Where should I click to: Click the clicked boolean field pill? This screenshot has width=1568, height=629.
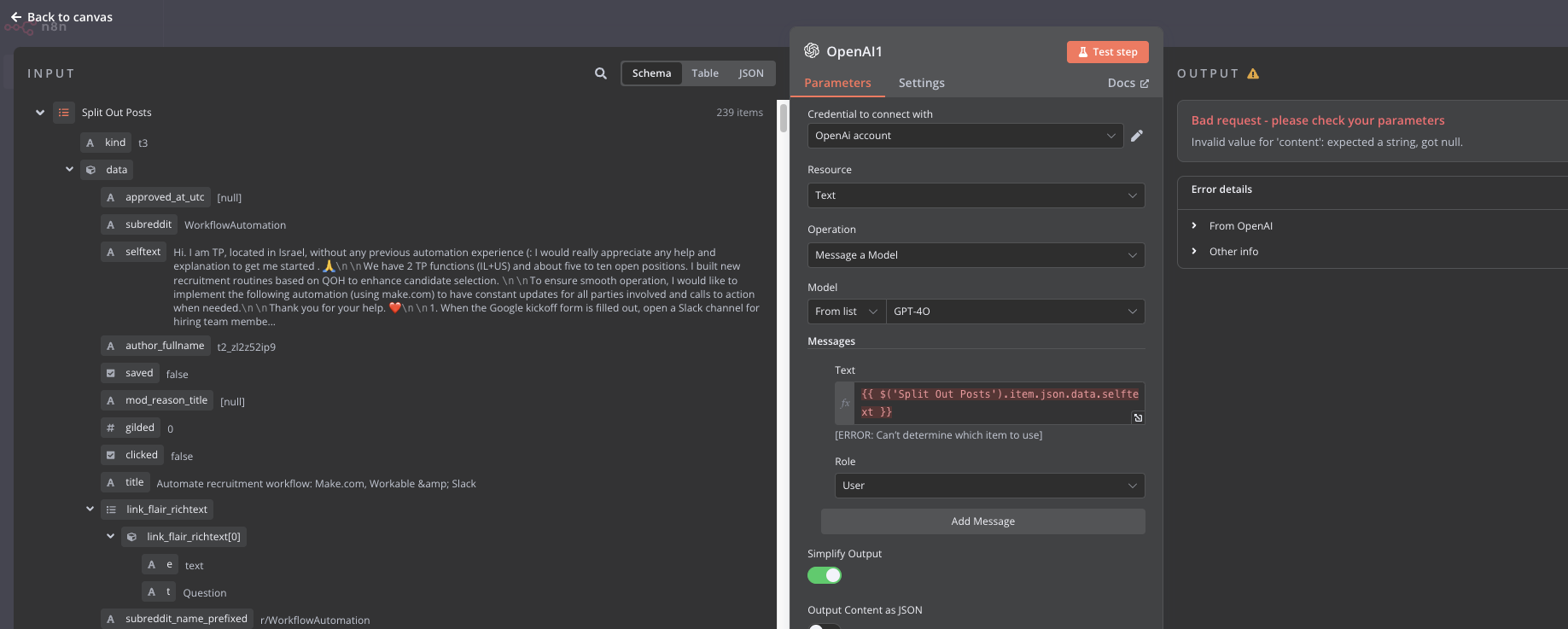132,455
